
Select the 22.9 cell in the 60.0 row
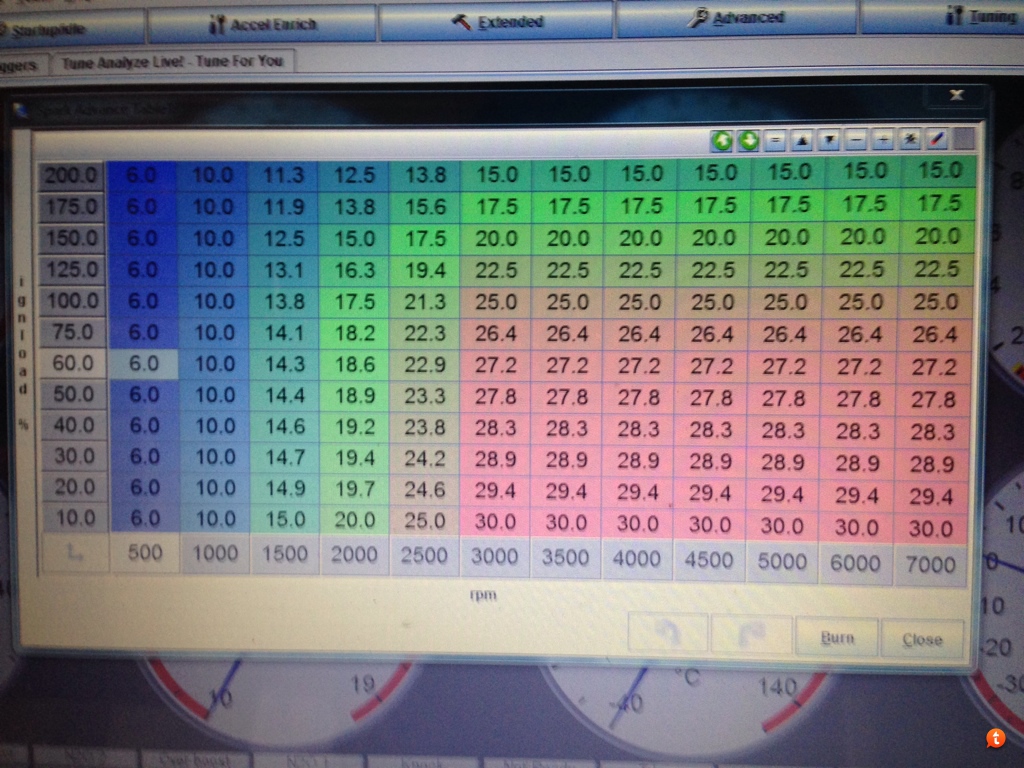click(426, 364)
